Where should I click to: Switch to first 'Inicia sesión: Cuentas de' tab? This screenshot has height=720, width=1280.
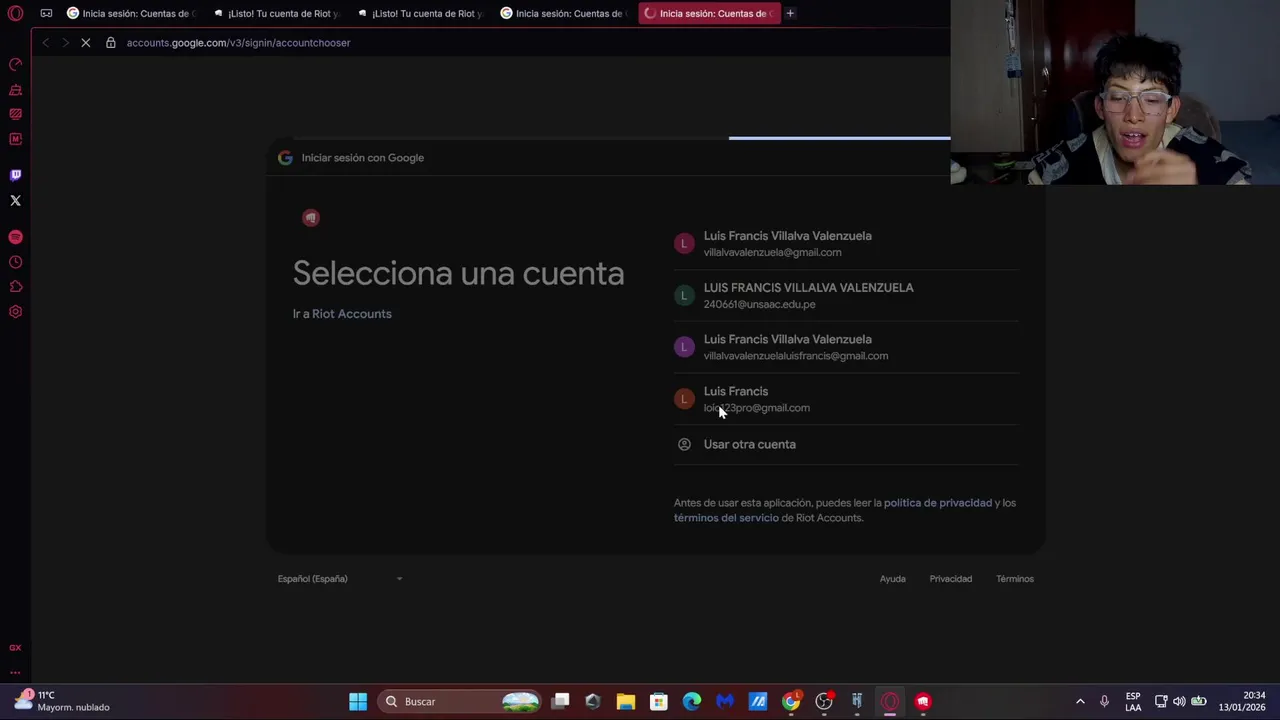[130, 13]
